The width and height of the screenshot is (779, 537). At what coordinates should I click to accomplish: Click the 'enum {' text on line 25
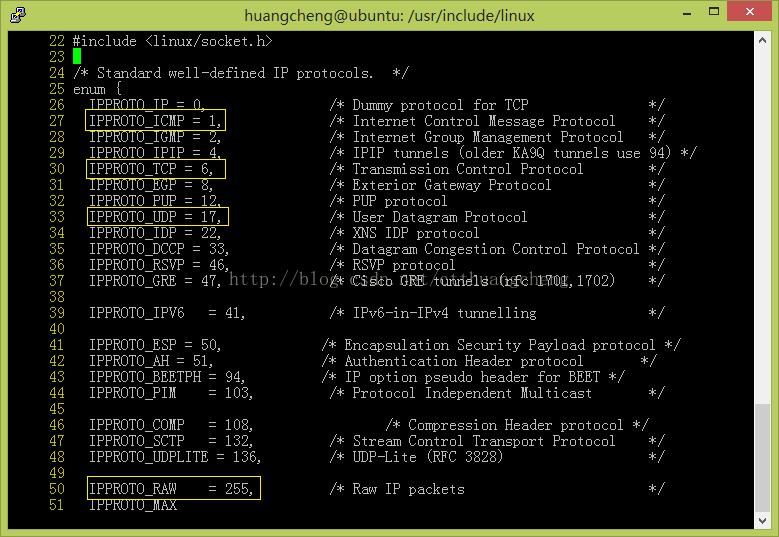(x=97, y=89)
